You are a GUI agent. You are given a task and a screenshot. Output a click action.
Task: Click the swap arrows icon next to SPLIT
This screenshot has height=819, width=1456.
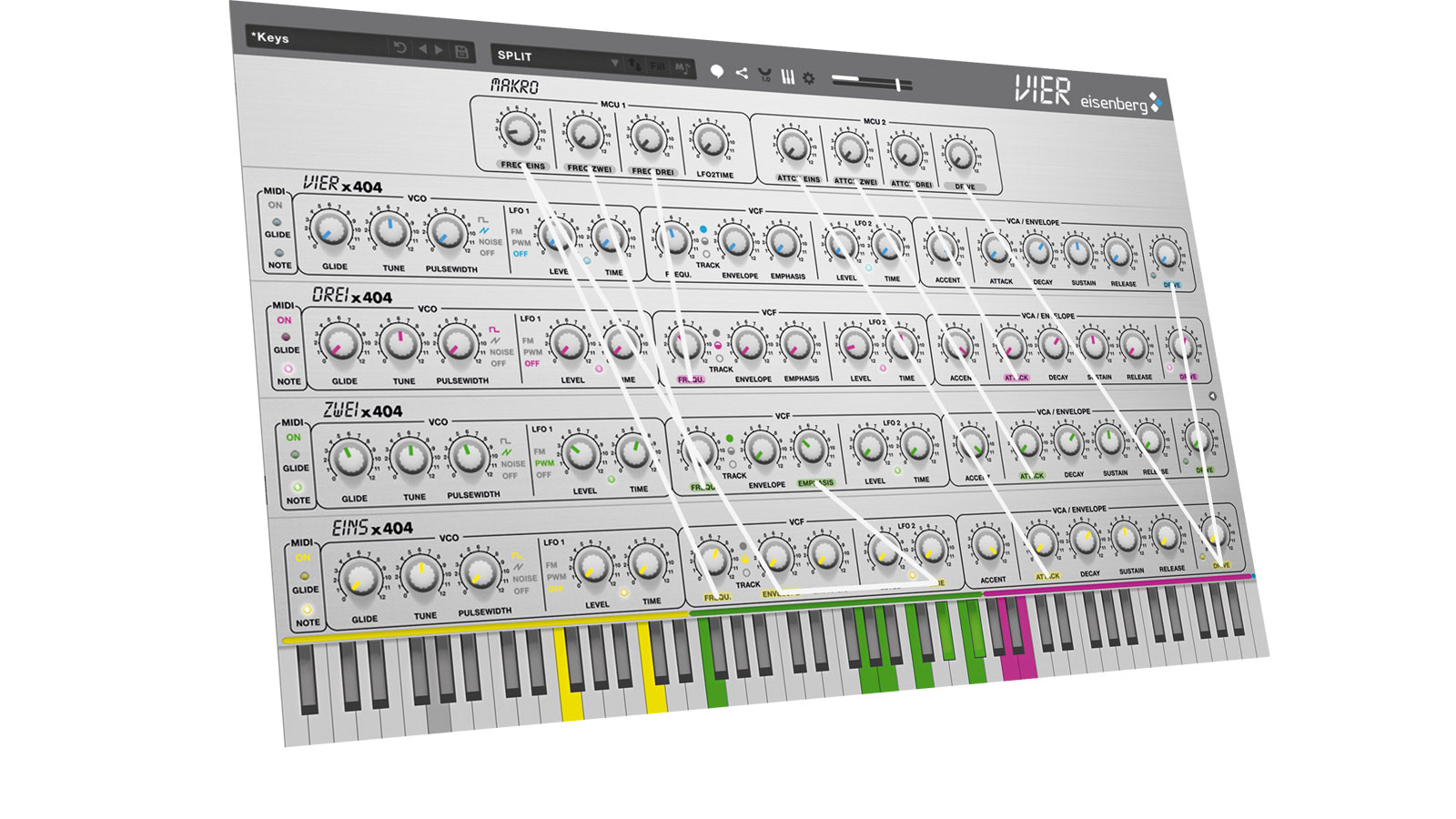pyautogui.click(x=635, y=65)
